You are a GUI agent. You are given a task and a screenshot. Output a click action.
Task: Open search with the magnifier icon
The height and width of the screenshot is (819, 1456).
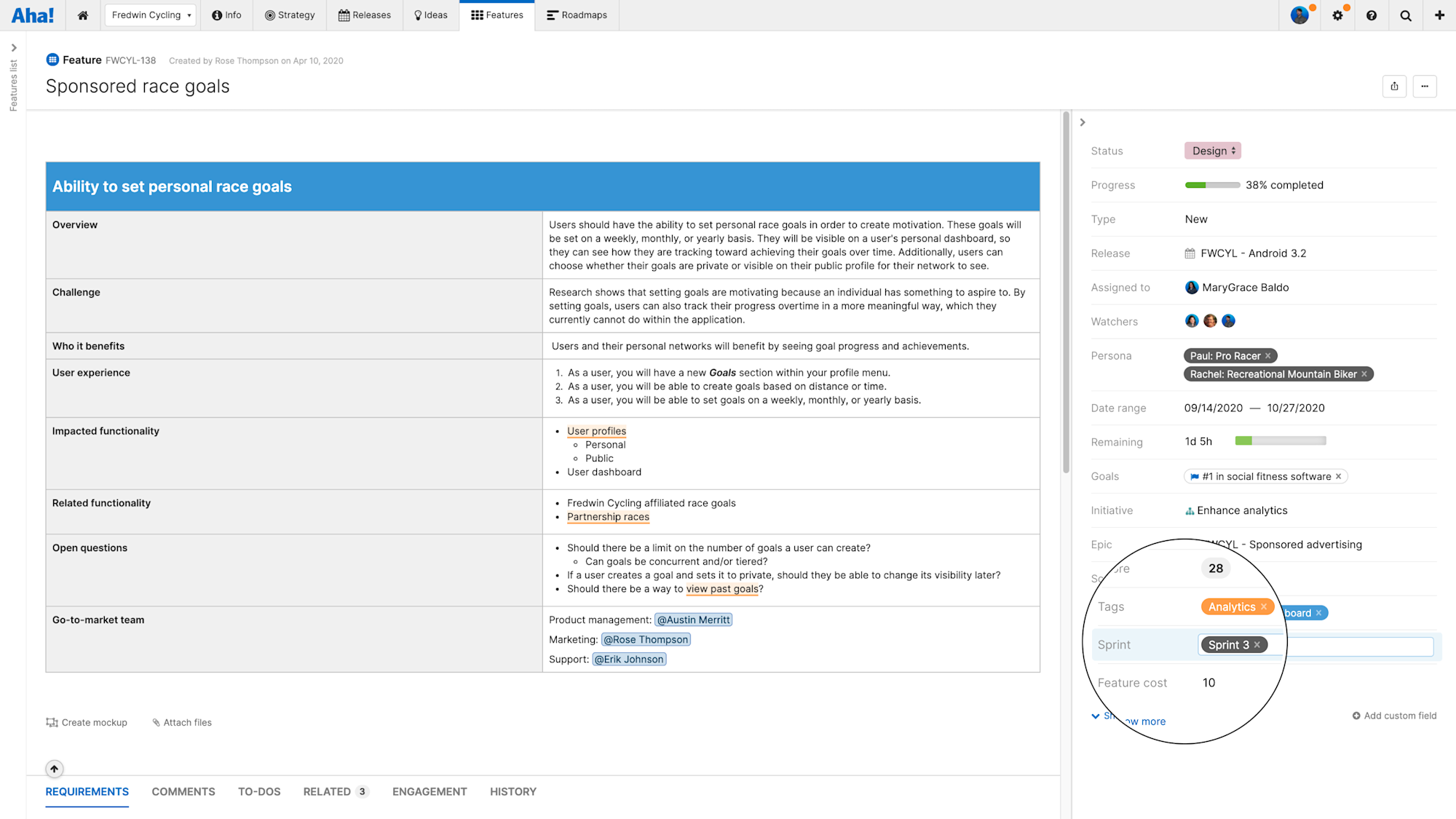click(x=1406, y=15)
